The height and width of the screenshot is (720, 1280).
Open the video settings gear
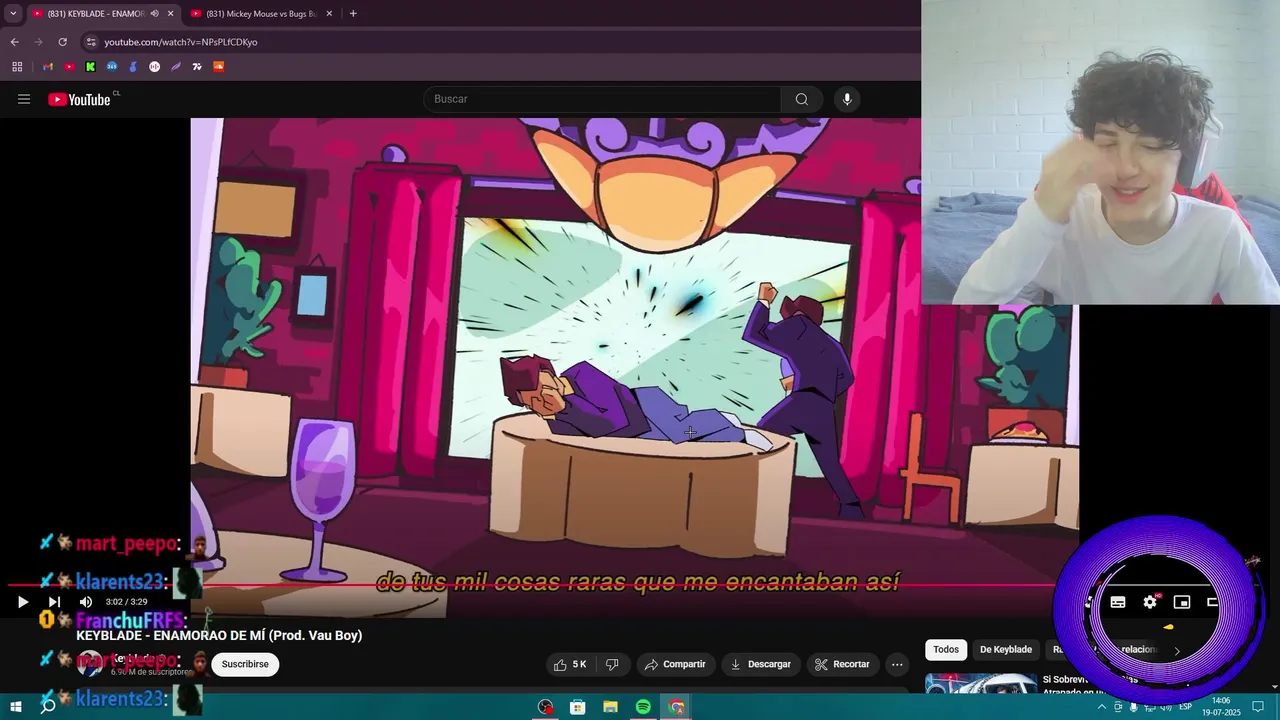coord(1150,602)
